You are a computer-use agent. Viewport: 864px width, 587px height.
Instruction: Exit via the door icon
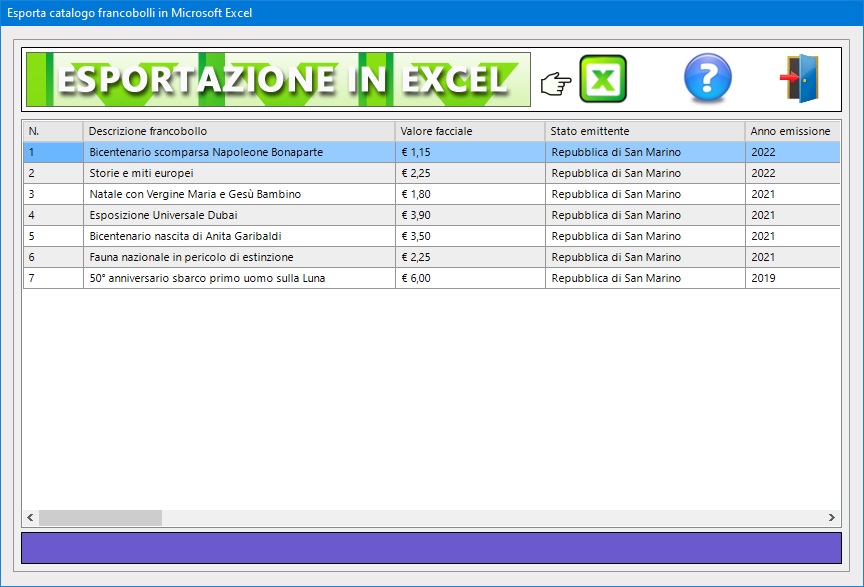800,78
